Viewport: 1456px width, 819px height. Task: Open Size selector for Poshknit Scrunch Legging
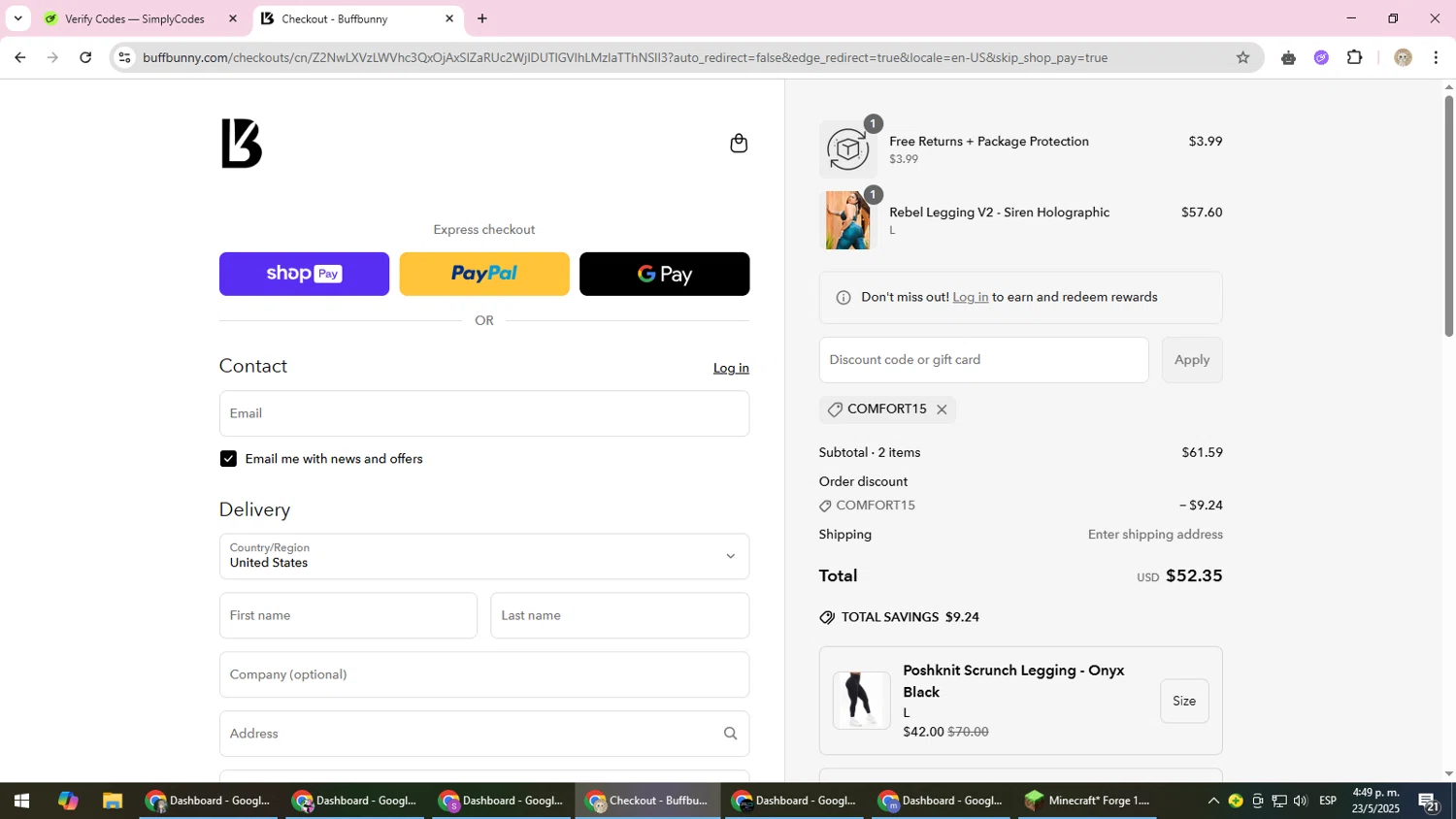pyautogui.click(x=1184, y=701)
